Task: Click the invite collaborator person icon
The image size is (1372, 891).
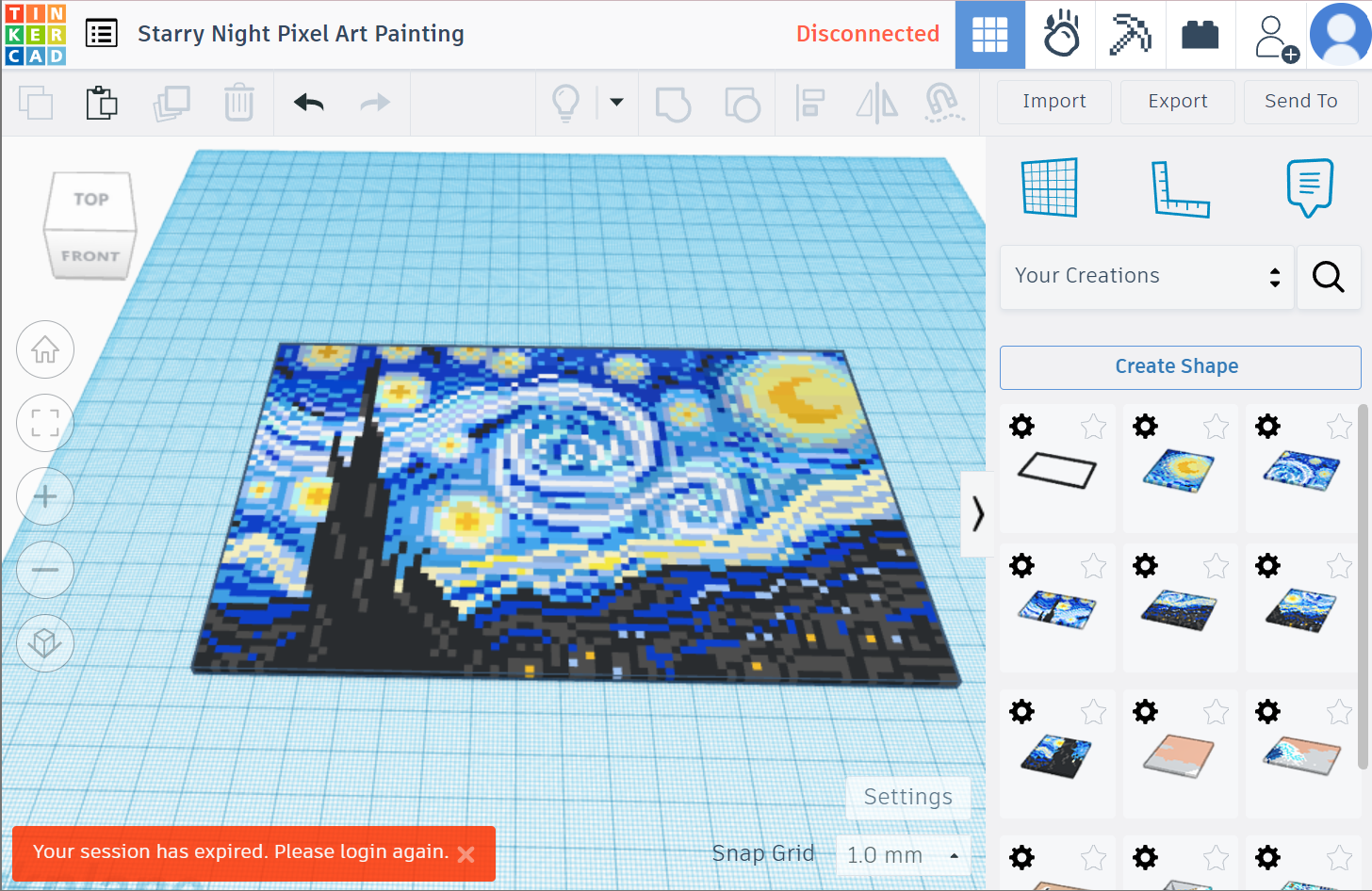Action: coord(1276,38)
